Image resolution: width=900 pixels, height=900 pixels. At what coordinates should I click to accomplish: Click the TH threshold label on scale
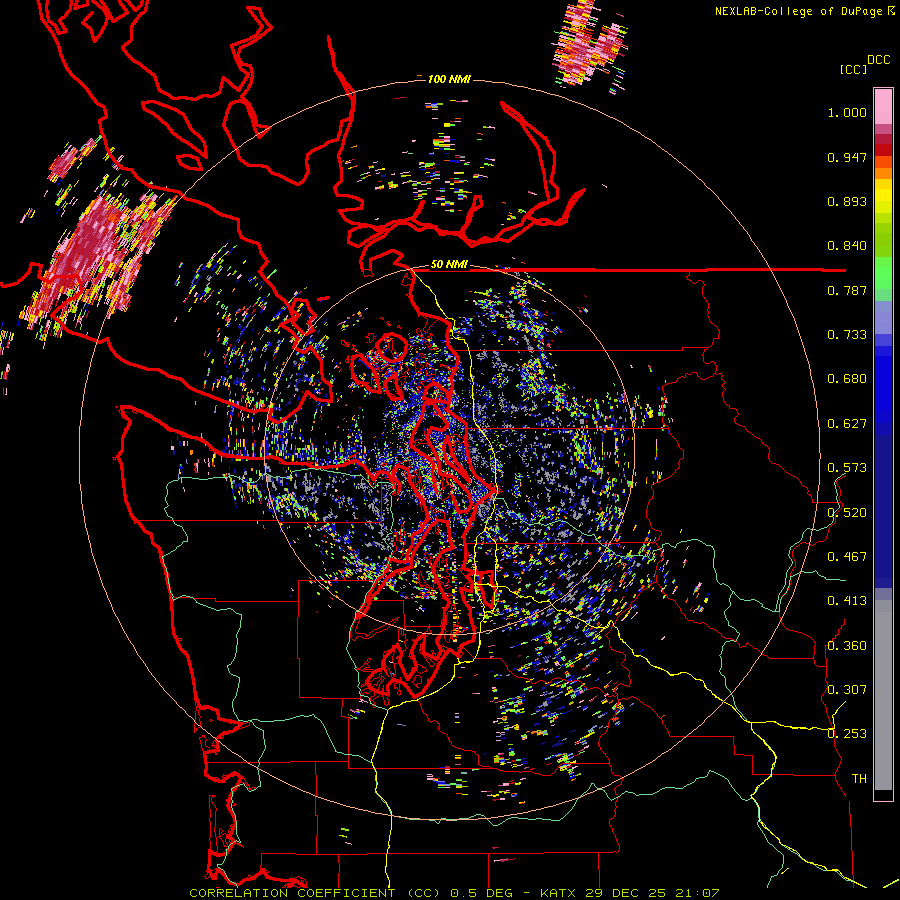pyautogui.click(x=859, y=779)
